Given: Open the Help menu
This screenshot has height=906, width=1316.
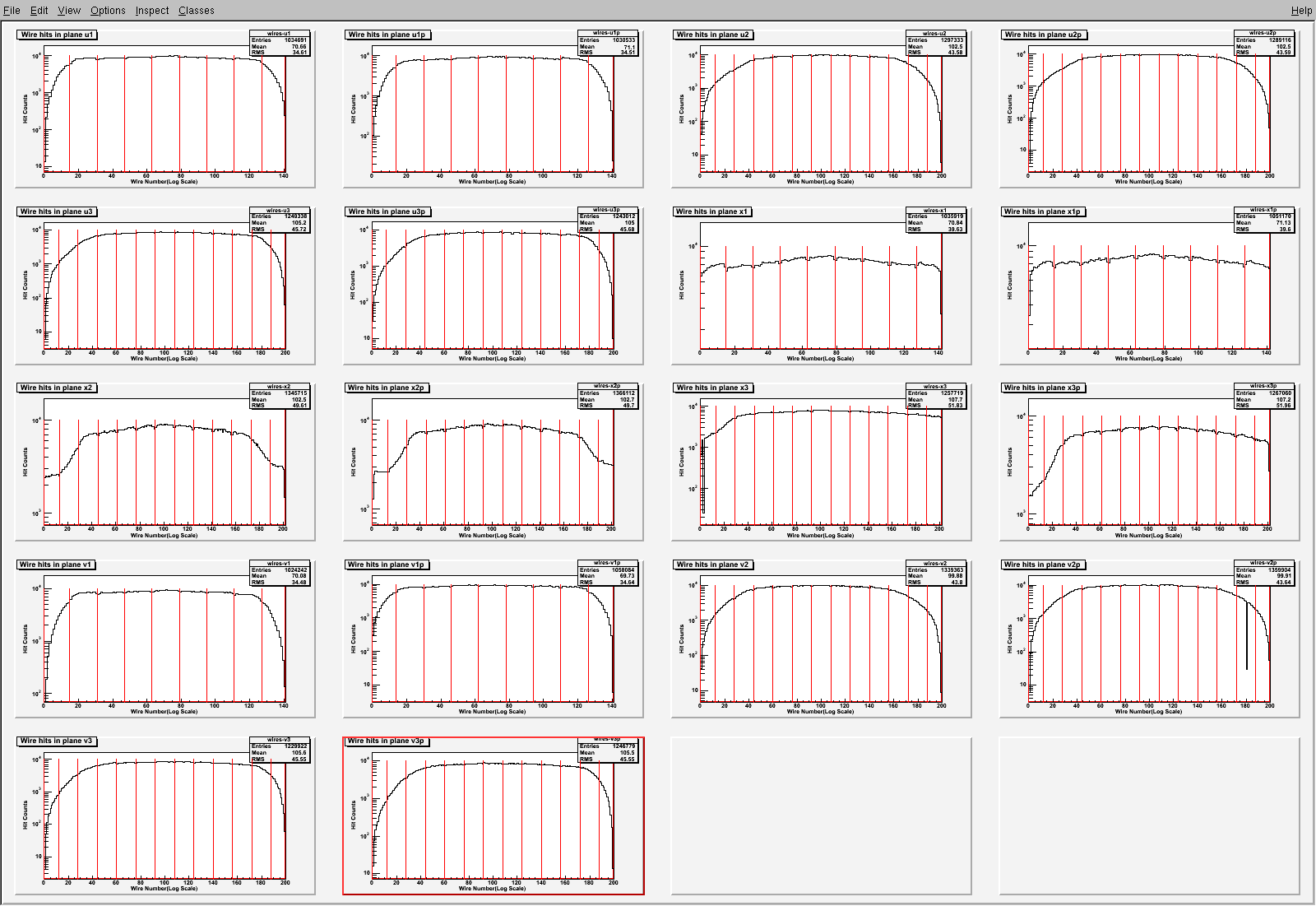Looking at the screenshot, I should point(1301,10).
